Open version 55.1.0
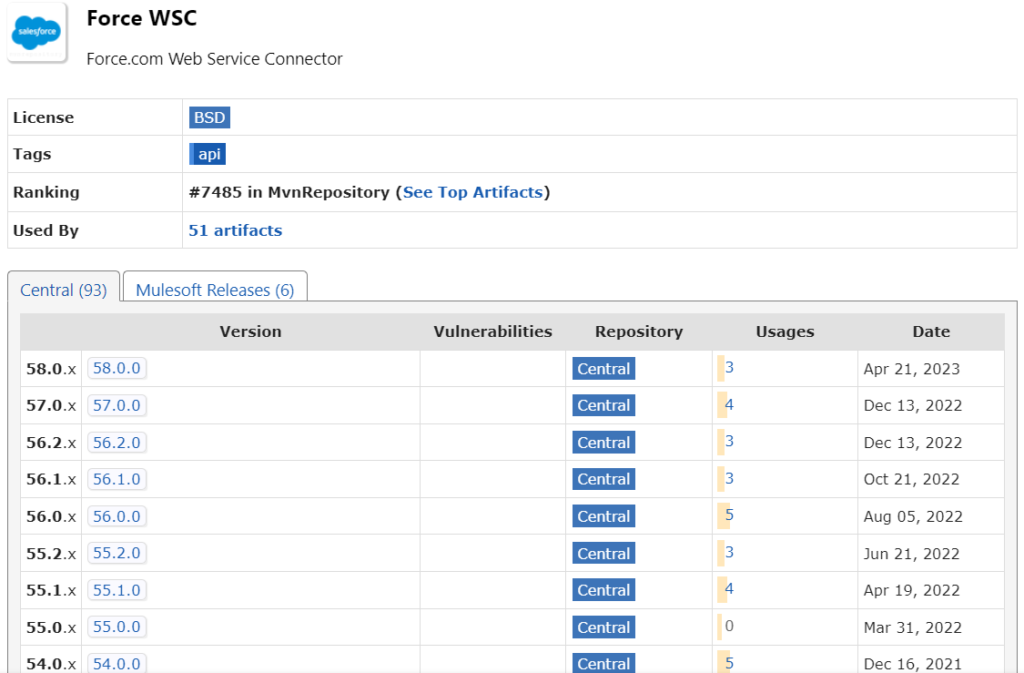 pyautogui.click(x=117, y=590)
